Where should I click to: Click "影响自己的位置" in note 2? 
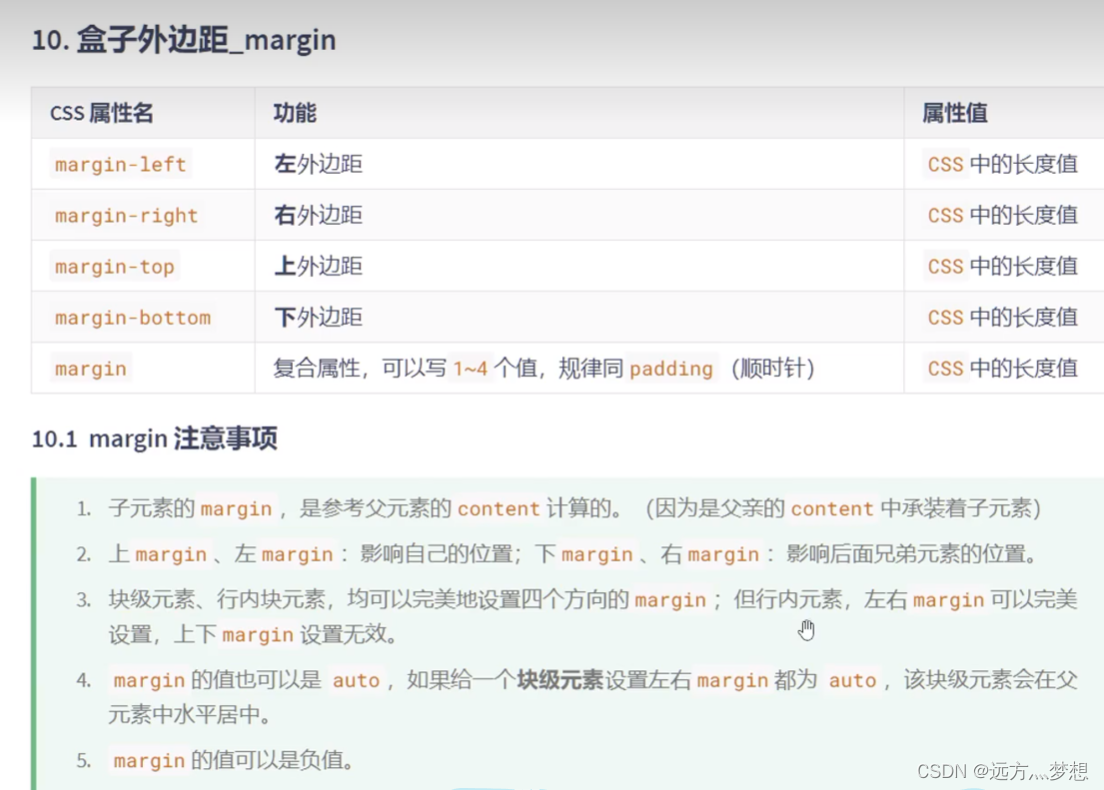pyautogui.click(x=437, y=554)
